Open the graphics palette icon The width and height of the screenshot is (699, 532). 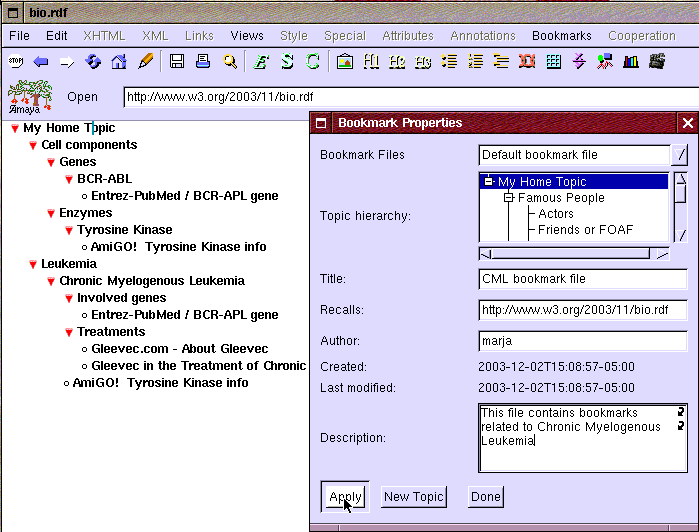click(605, 62)
